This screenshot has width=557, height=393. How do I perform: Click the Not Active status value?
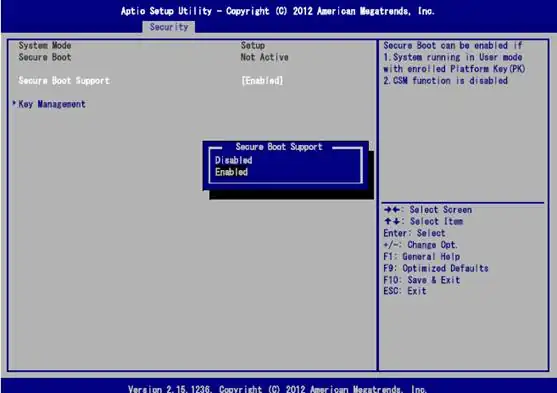coord(264,57)
